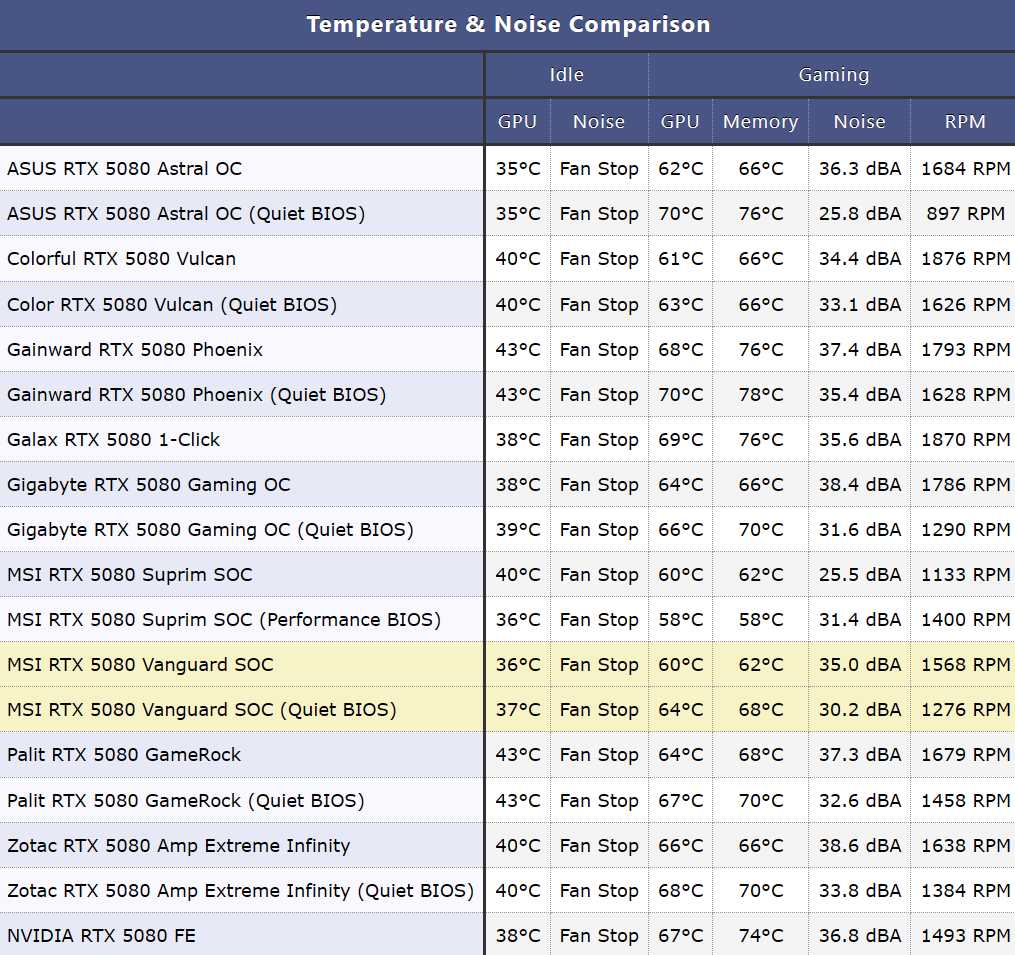1015x955 pixels.
Task: Select the Gigabyte RTX 5080 Gaming OC (Quiet BIOS) row label
Action: 210,530
